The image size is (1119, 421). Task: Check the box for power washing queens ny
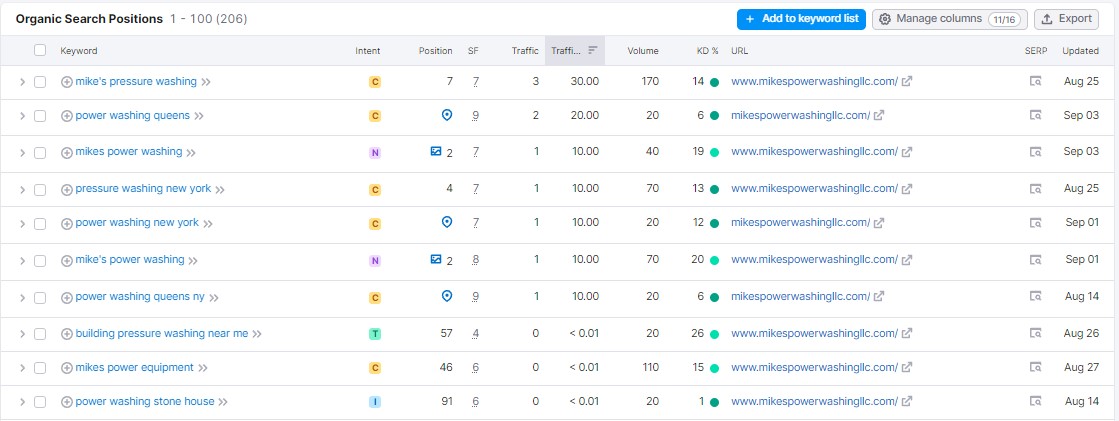pyautogui.click(x=40, y=297)
